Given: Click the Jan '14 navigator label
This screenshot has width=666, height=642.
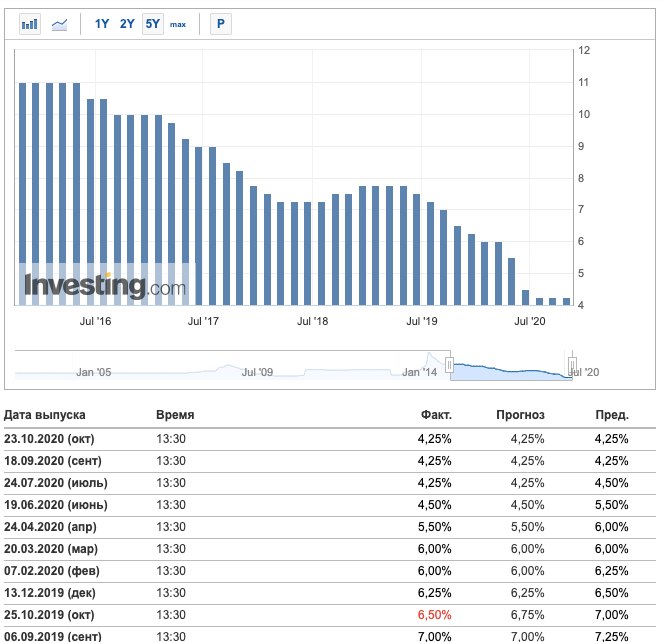Looking at the screenshot, I should click(420, 372).
